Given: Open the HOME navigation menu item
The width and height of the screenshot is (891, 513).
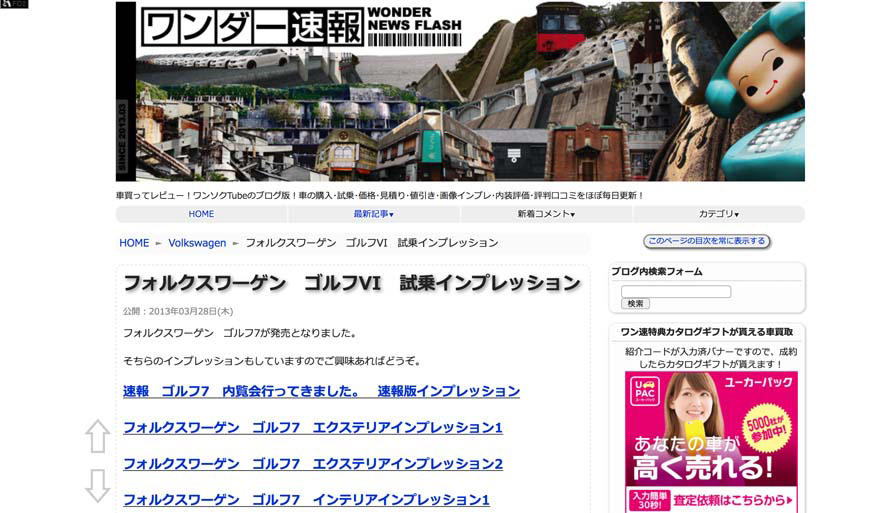Looking at the screenshot, I should (201, 214).
